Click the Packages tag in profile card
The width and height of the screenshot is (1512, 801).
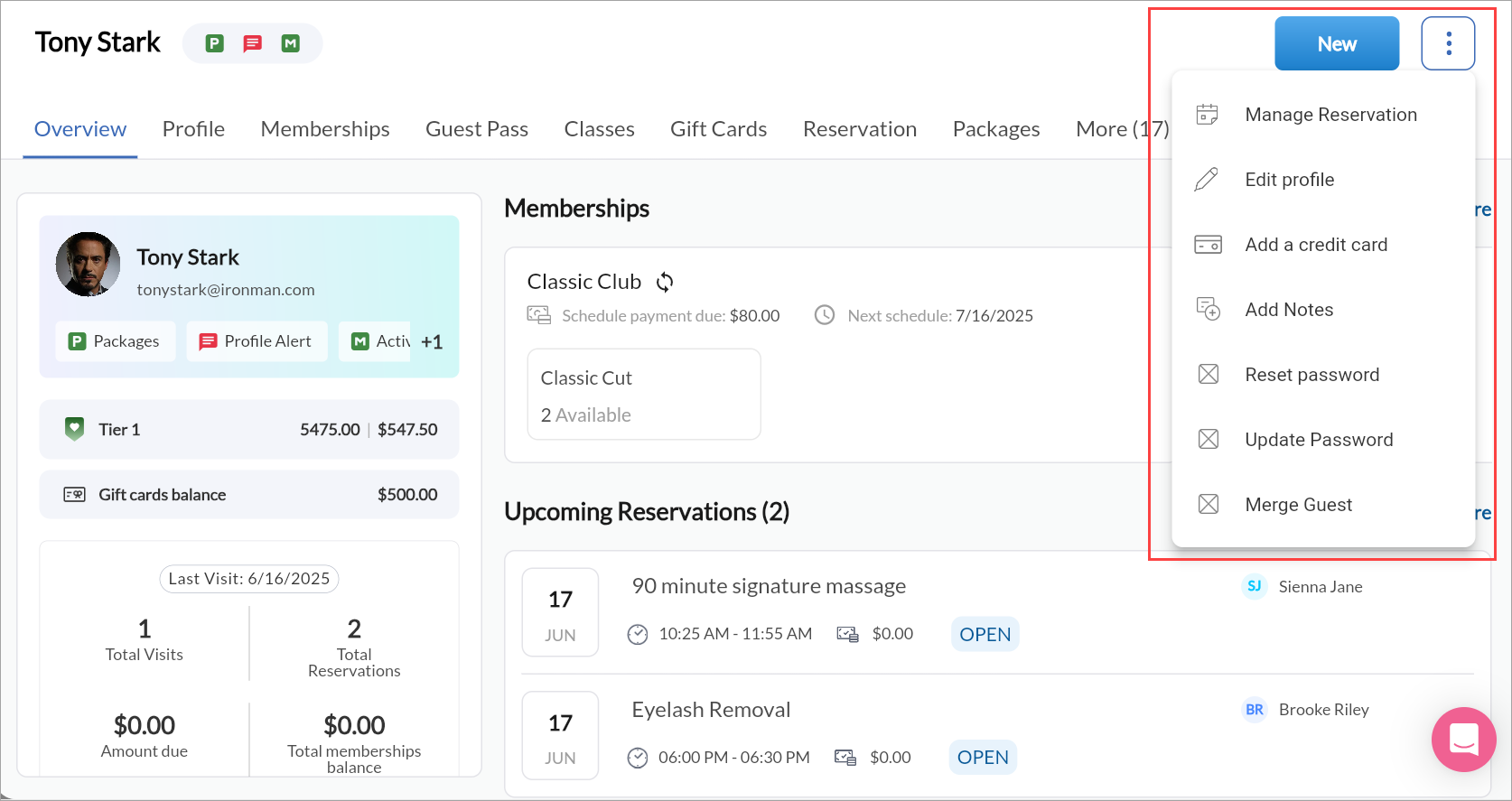[116, 341]
